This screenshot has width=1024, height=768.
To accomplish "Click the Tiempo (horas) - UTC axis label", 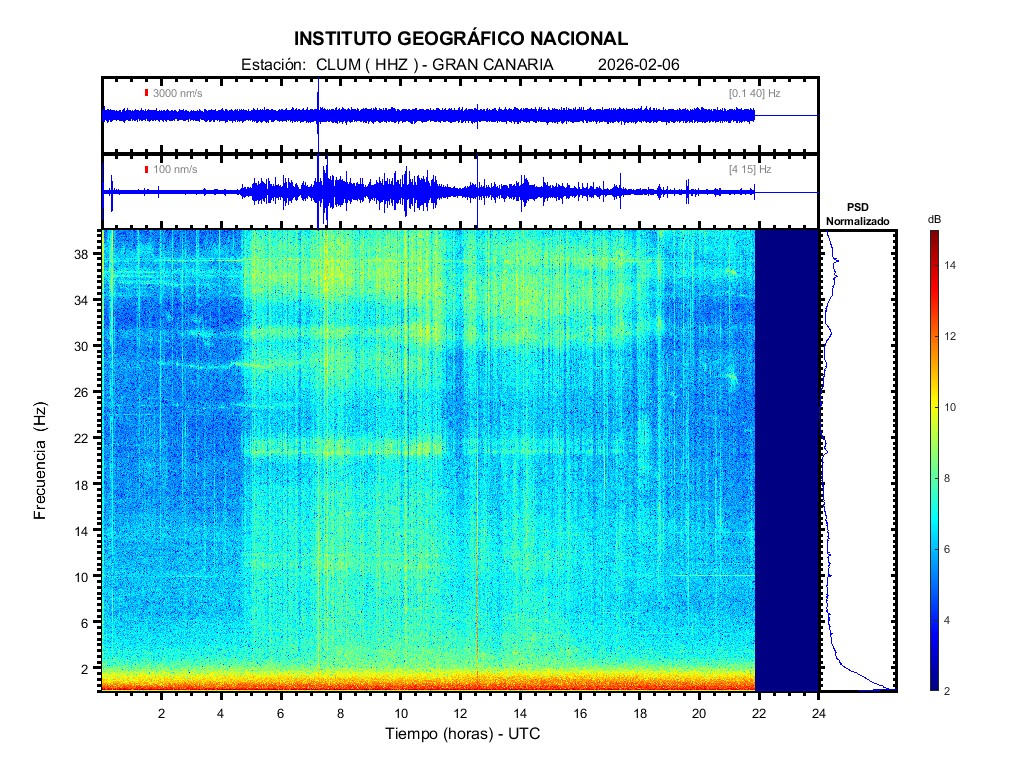I will [463, 734].
